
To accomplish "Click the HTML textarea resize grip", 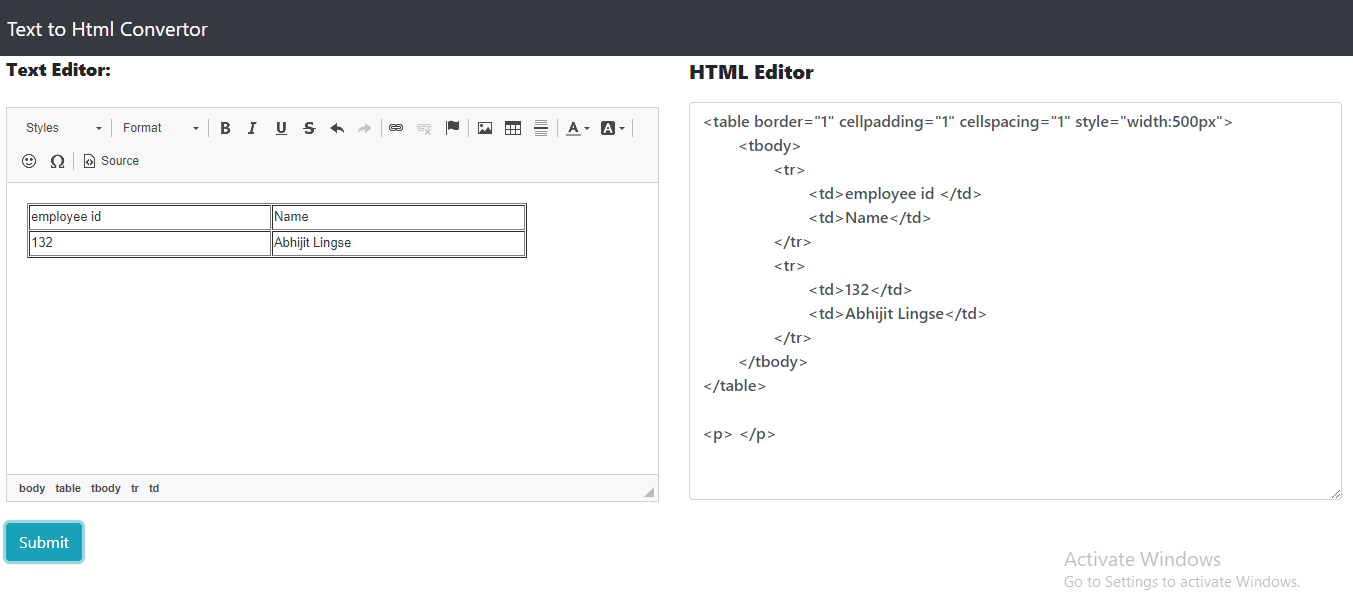I will tap(1335, 493).
